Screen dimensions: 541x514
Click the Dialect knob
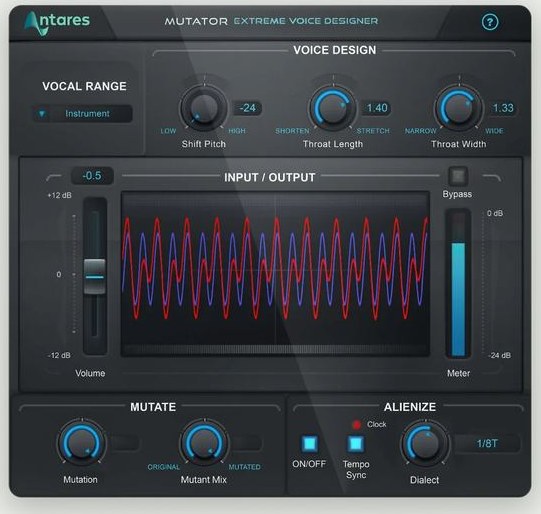click(425, 443)
